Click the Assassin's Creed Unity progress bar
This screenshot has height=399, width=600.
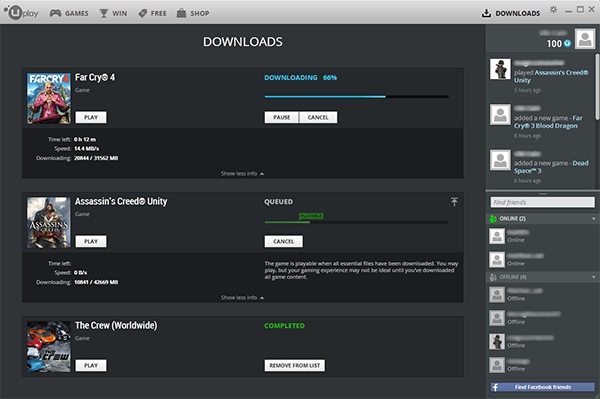click(356, 222)
